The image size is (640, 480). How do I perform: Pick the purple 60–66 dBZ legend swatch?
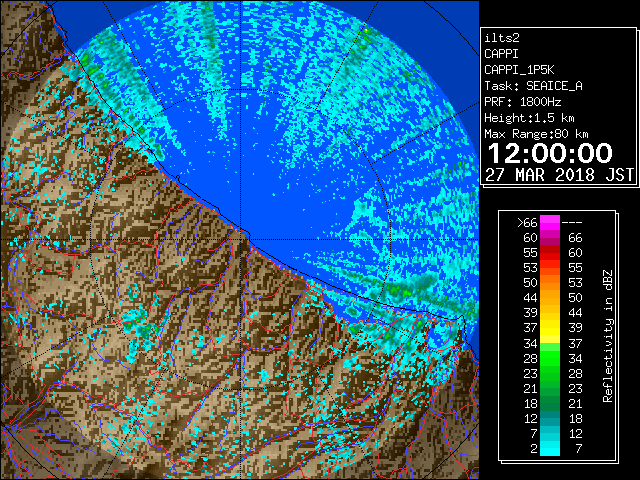coord(550,238)
